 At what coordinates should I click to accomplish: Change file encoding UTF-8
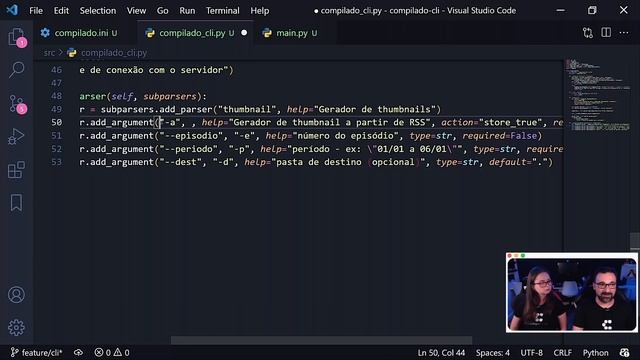coord(531,352)
